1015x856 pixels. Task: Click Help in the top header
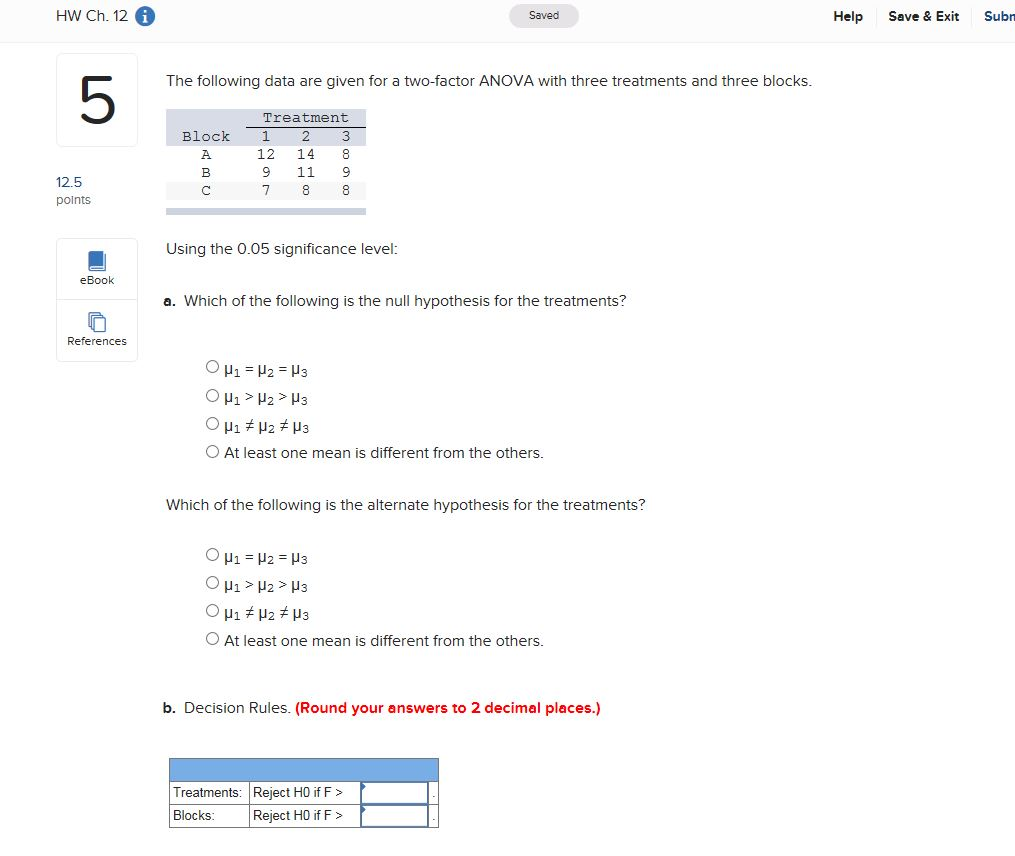pos(847,16)
